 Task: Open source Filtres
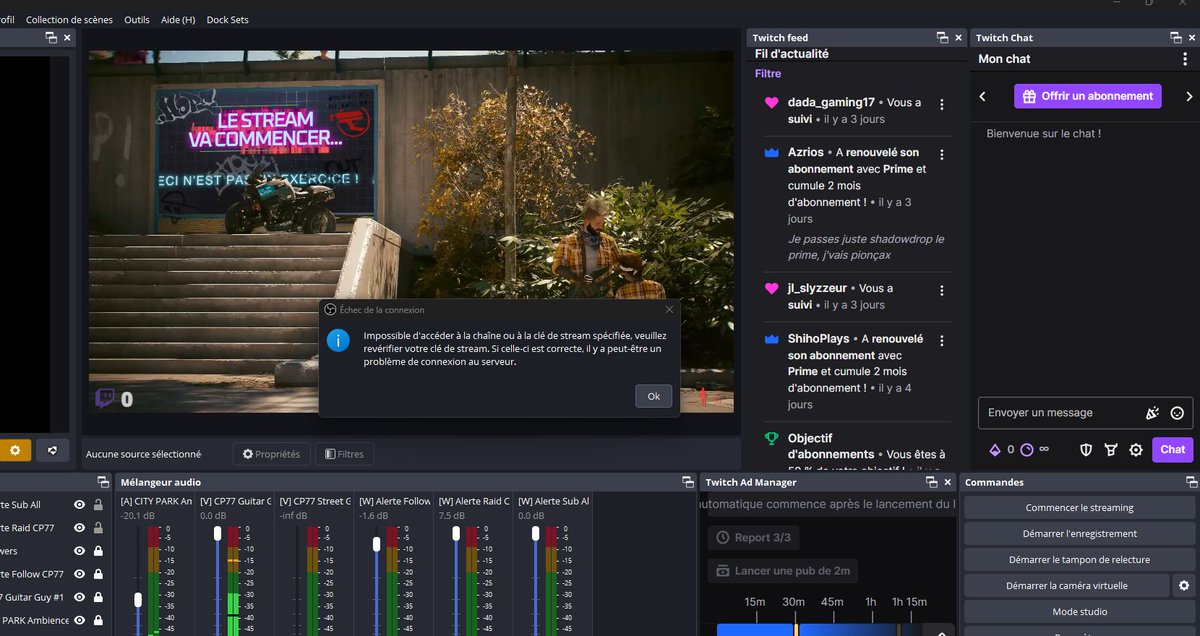click(345, 454)
